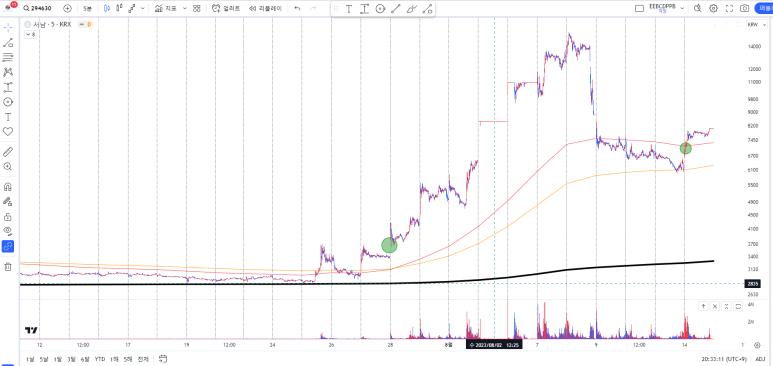Select the 6달 date range
773x366 pixels.
(86, 359)
